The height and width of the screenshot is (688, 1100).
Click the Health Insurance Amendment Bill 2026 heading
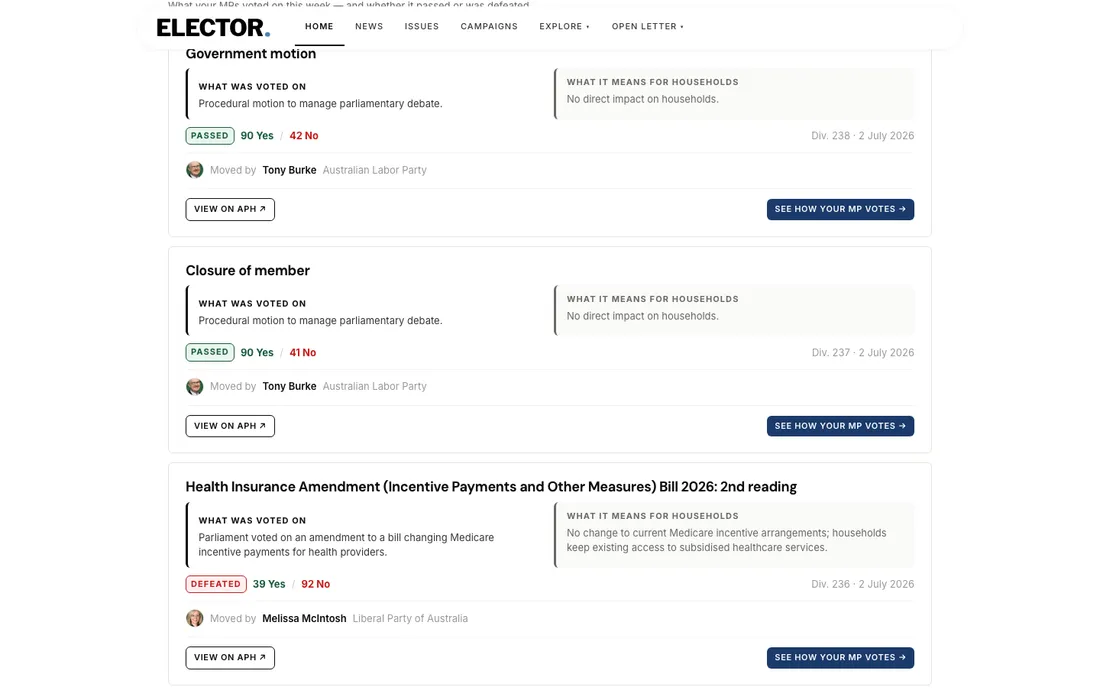[x=491, y=487]
